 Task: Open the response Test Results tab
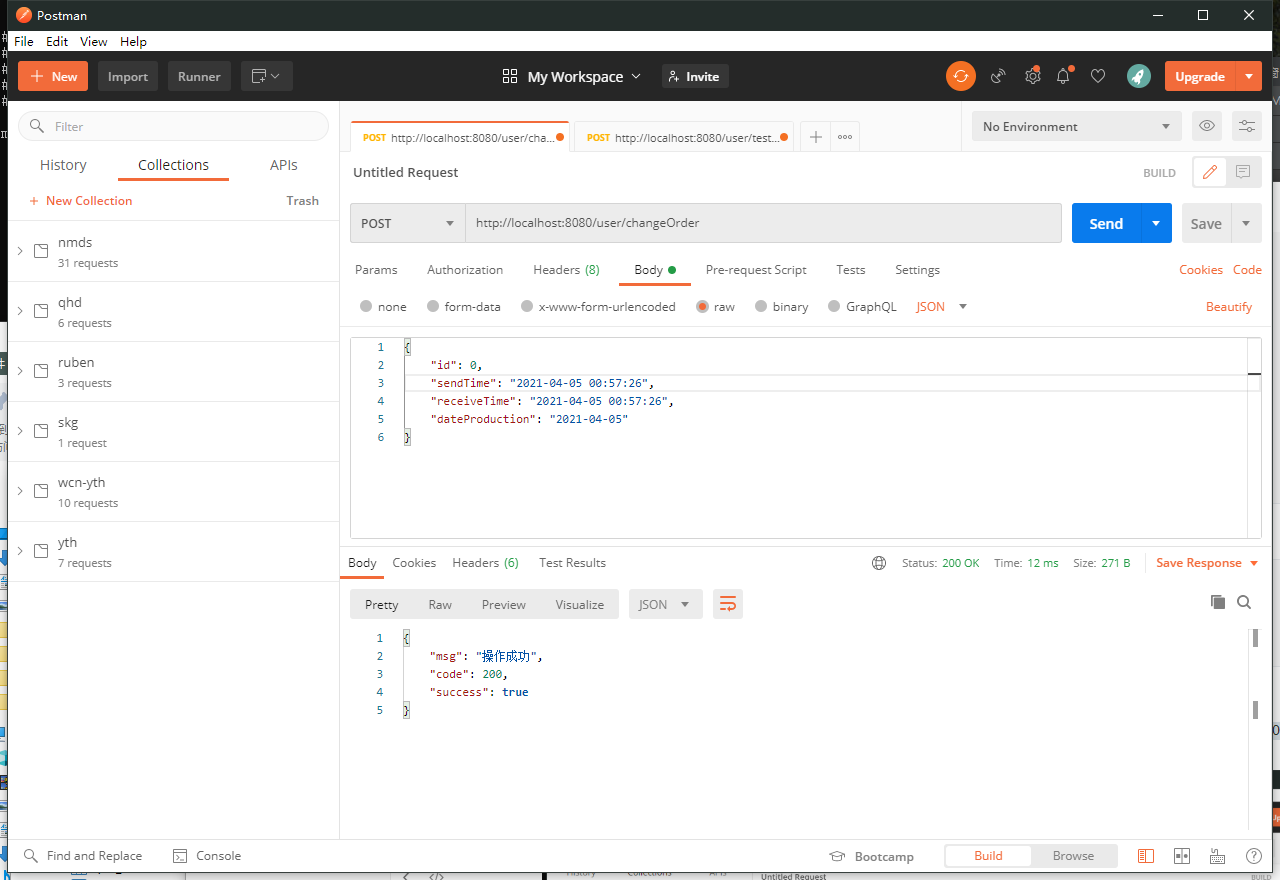click(572, 563)
